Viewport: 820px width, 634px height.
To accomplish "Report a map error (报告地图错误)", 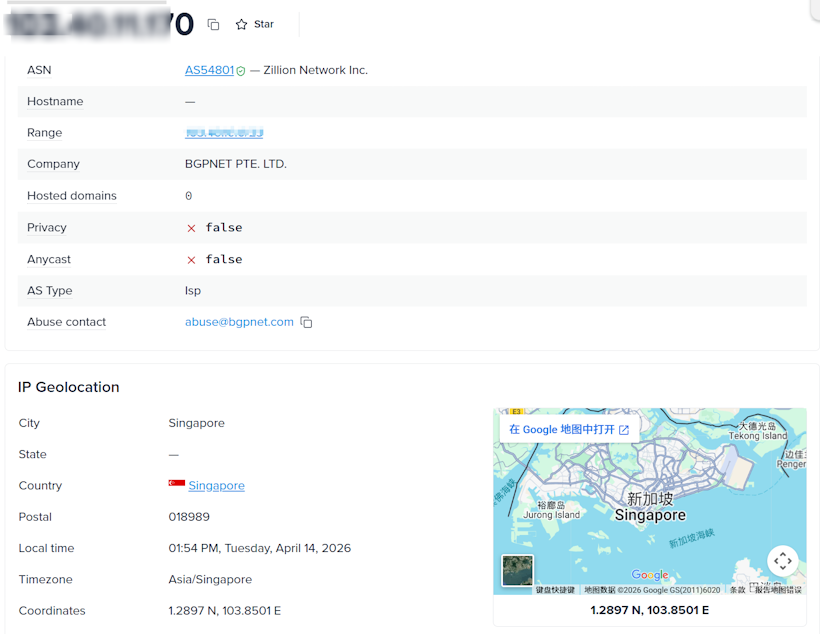I will pyautogui.click(x=778, y=590).
